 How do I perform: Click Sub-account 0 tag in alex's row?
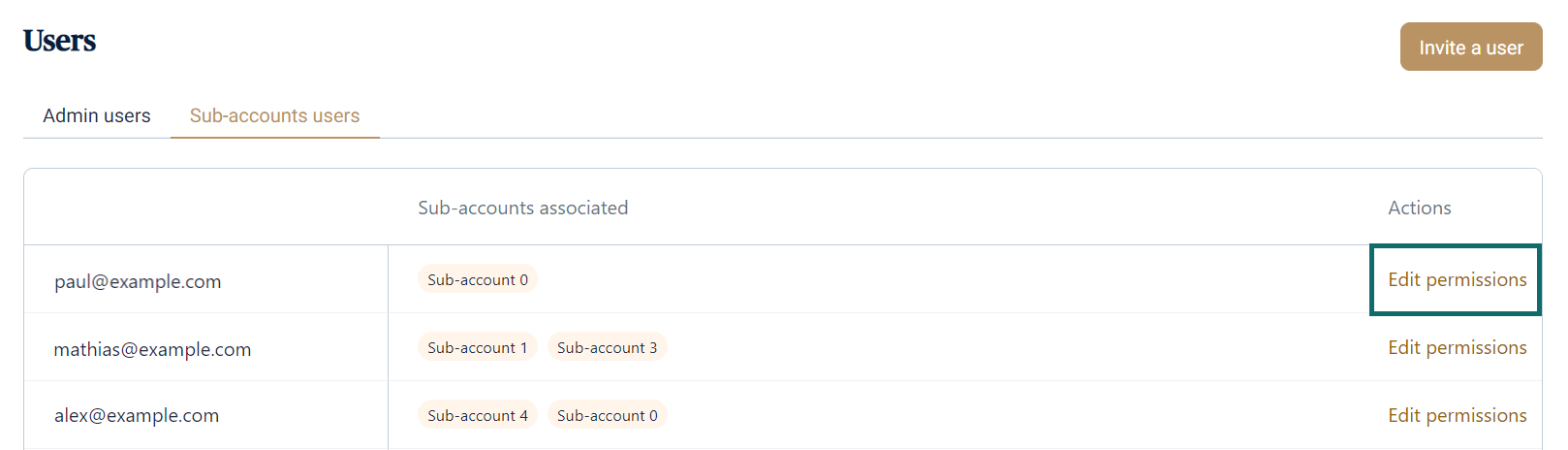(607, 416)
